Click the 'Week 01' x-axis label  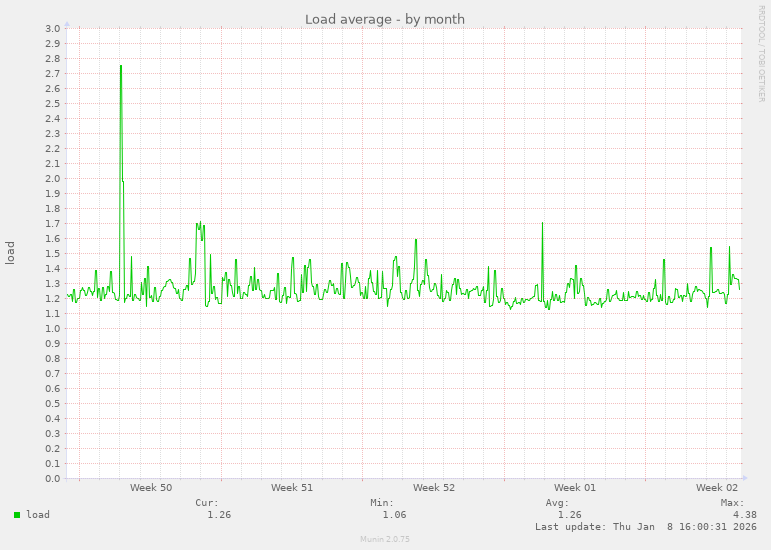[x=575, y=488]
